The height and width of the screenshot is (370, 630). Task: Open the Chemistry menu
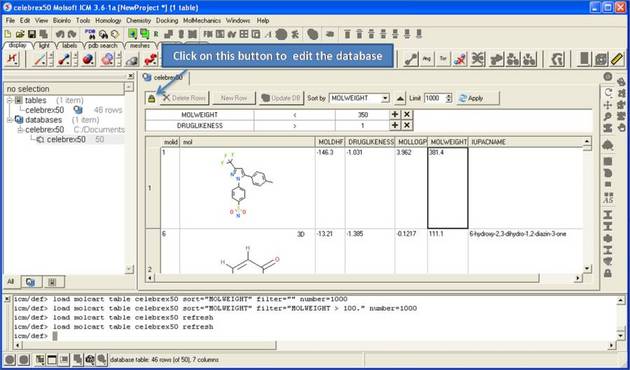(138, 20)
